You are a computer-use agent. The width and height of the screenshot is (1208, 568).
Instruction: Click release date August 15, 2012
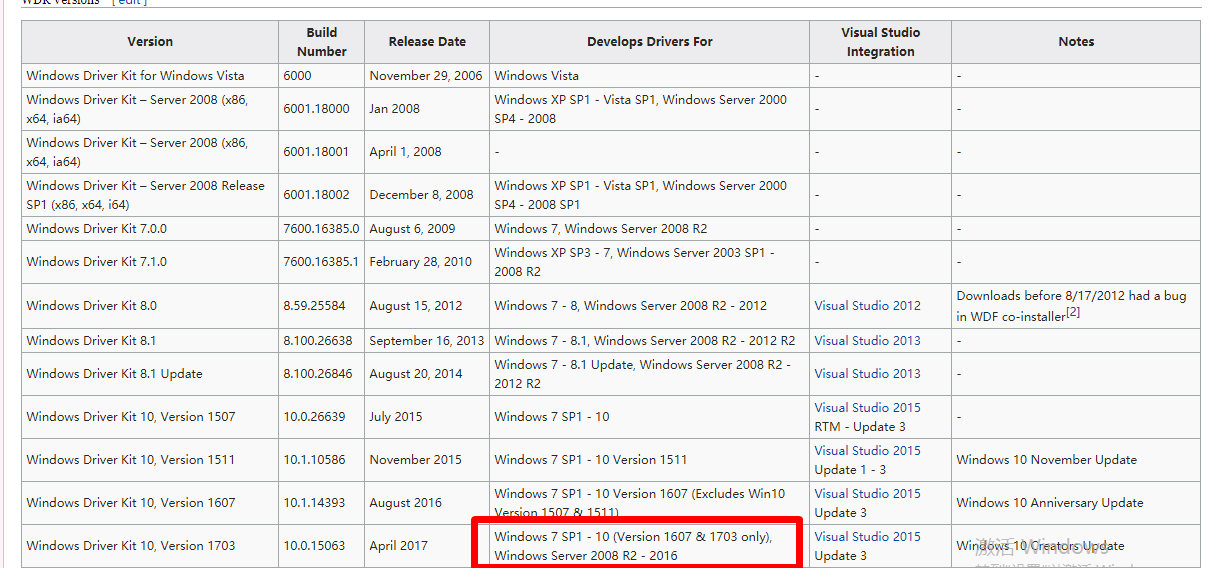click(416, 306)
